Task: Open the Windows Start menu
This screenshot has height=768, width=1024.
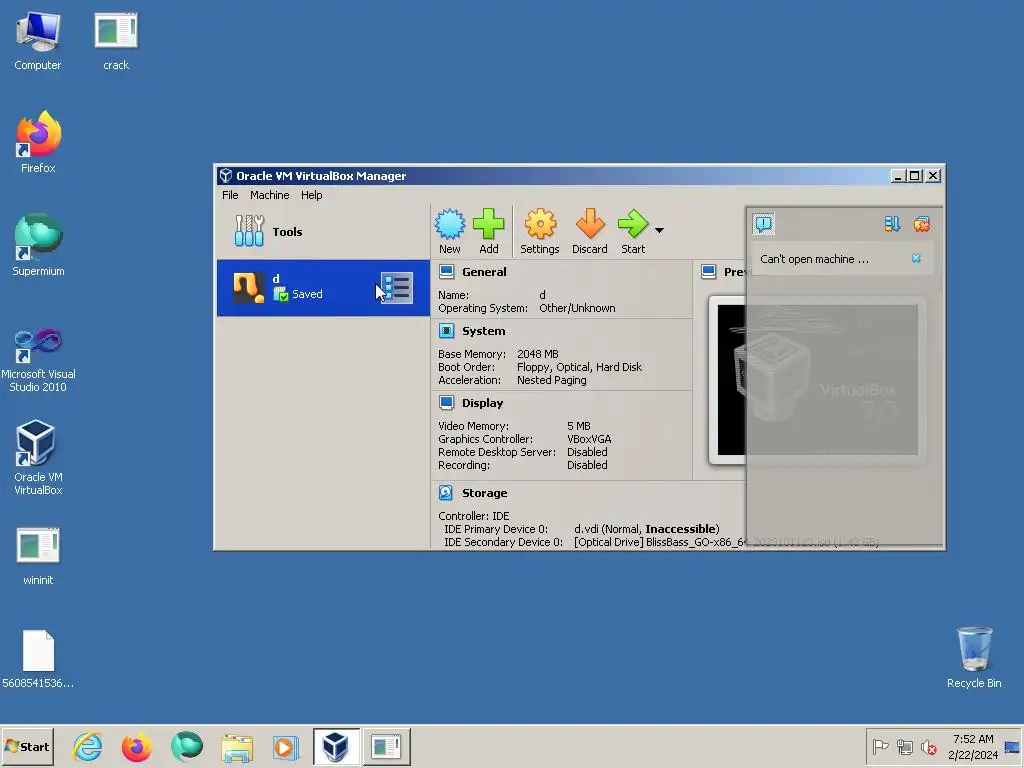Action: click(x=27, y=746)
